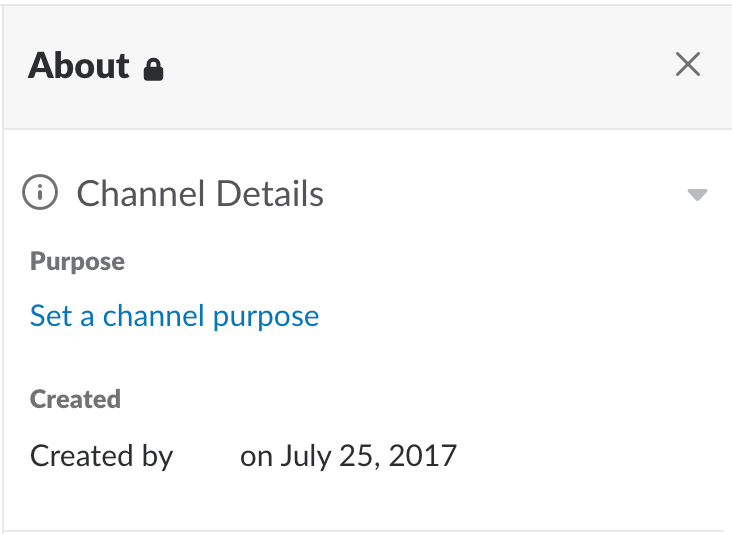
Task: Click the word channel in blue link
Action: [153, 316]
